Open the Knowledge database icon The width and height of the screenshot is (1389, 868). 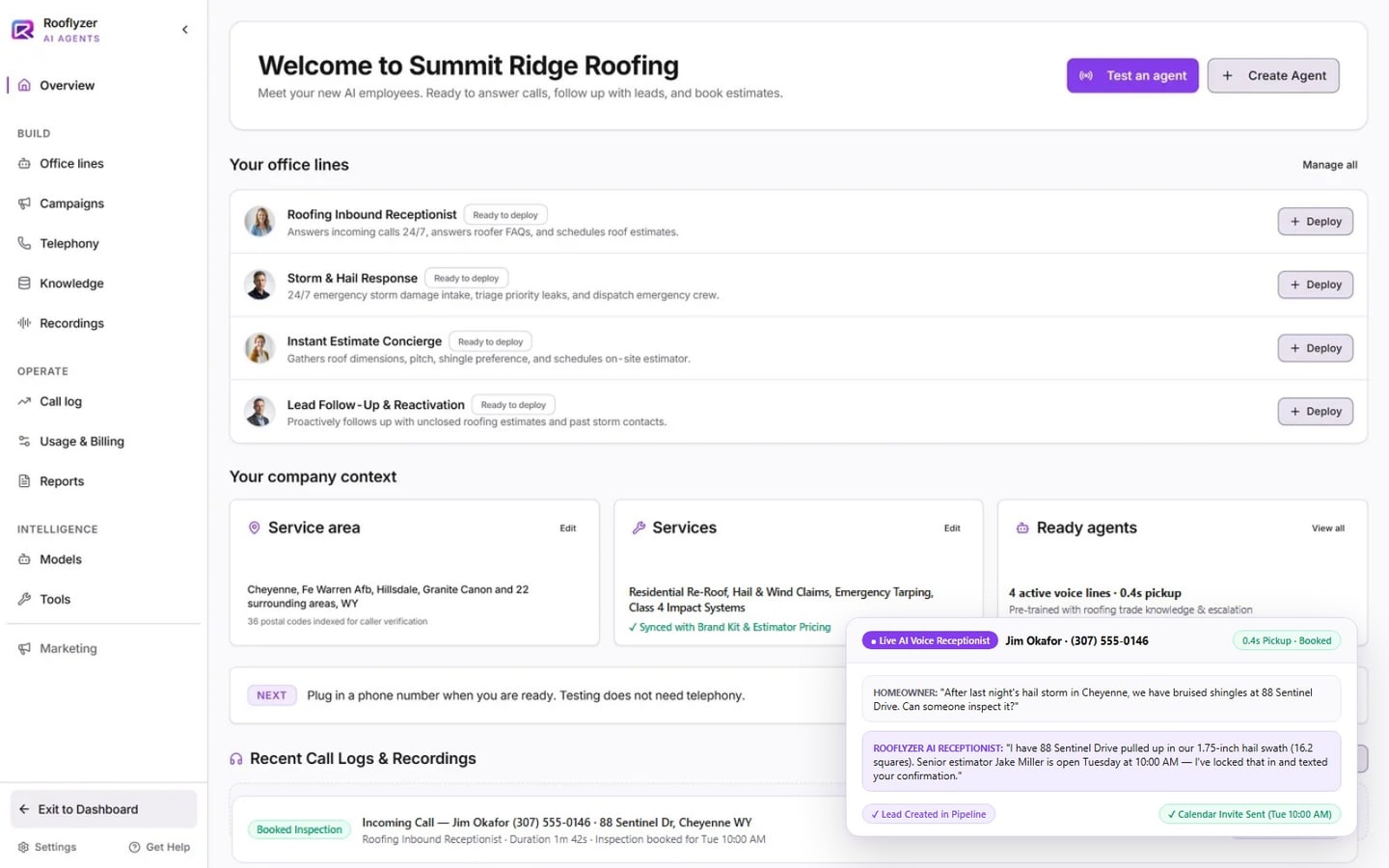click(24, 284)
